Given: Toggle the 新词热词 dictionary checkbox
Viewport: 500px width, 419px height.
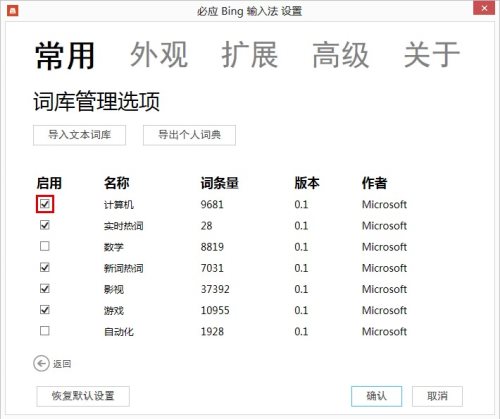Looking at the screenshot, I should pos(45,267).
